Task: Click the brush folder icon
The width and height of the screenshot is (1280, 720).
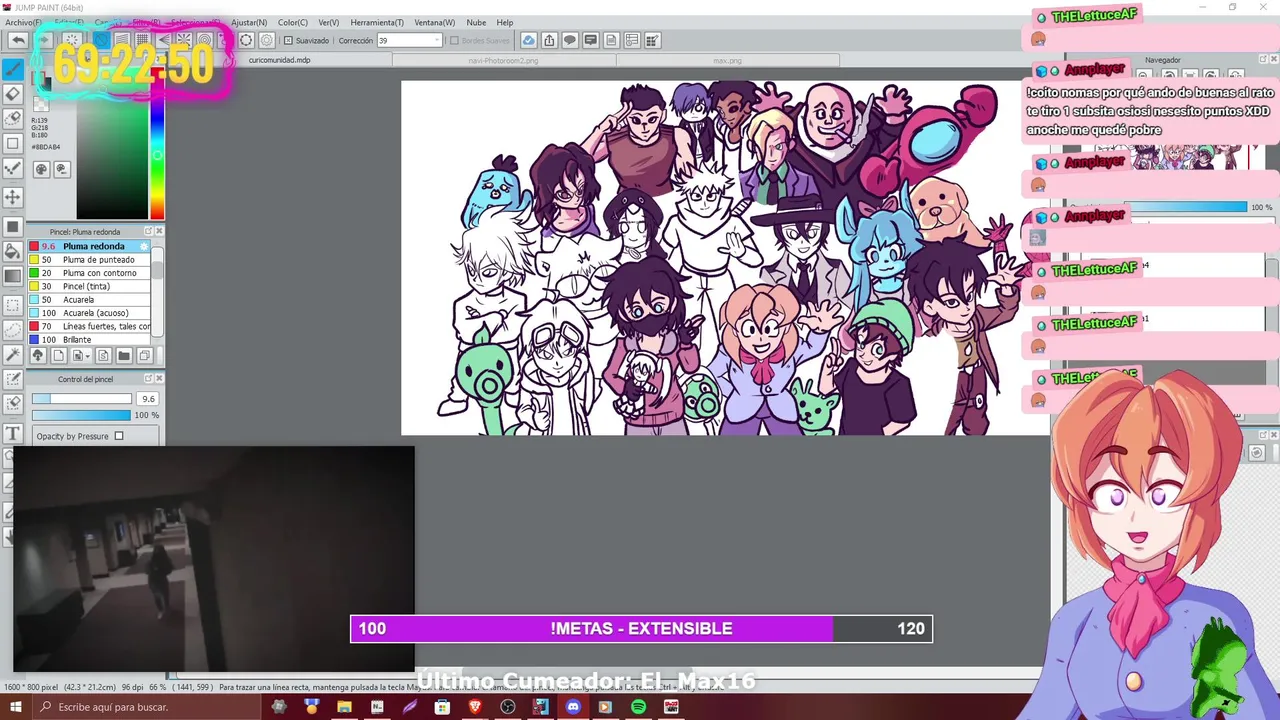Action: point(123,355)
